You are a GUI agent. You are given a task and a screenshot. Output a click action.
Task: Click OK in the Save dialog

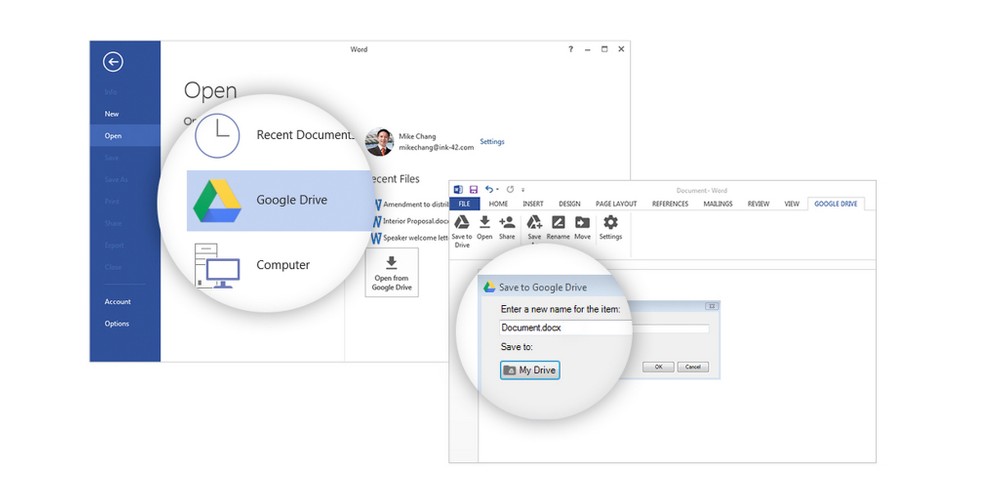(659, 367)
